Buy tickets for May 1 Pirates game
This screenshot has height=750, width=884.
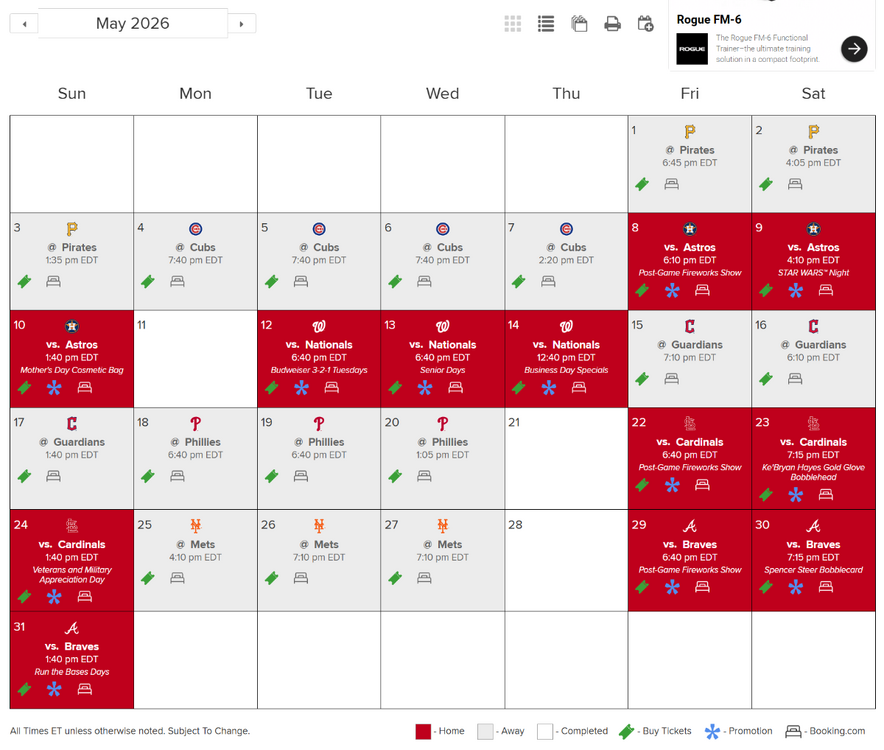click(x=642, y=184)
